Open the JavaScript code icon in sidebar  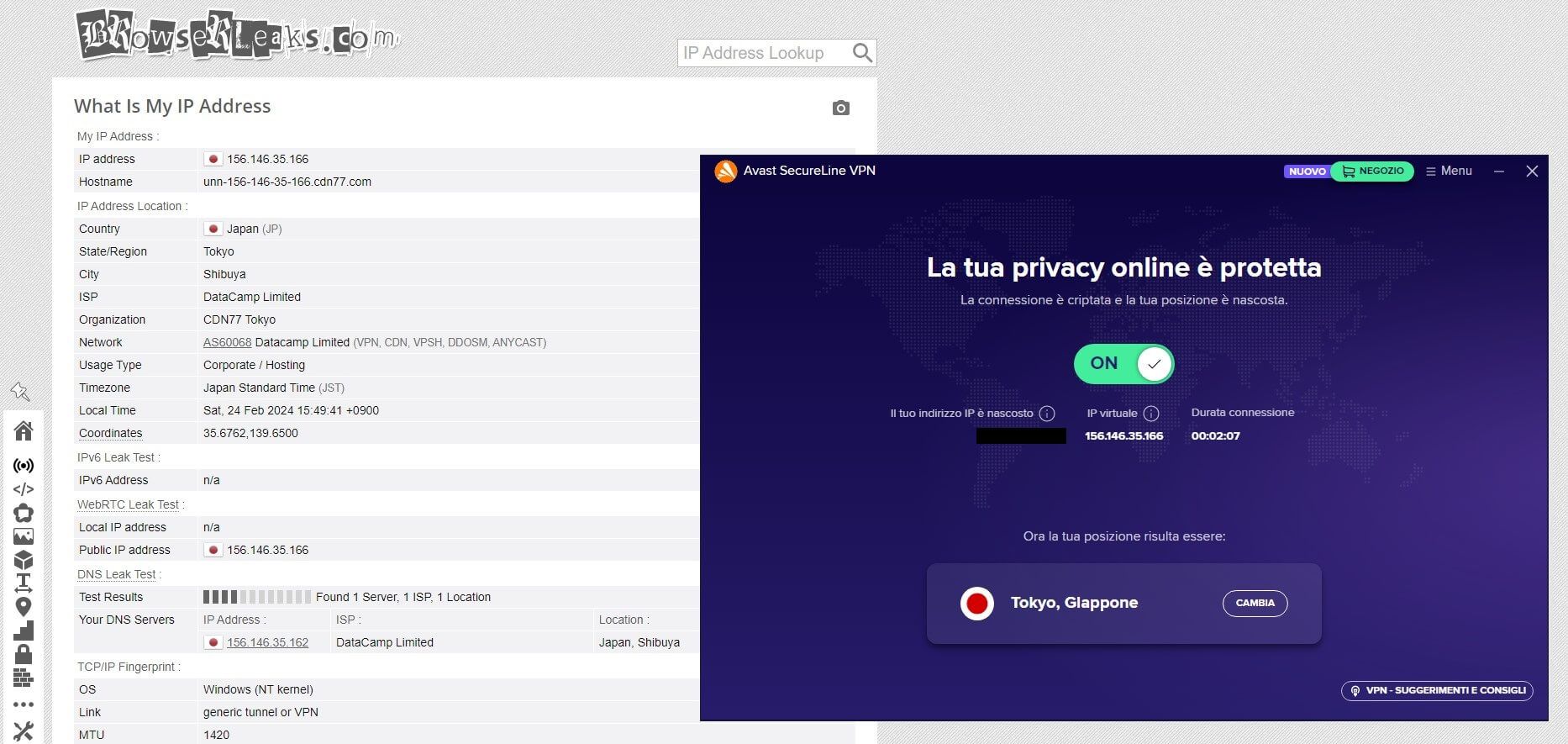pos(24,489)
